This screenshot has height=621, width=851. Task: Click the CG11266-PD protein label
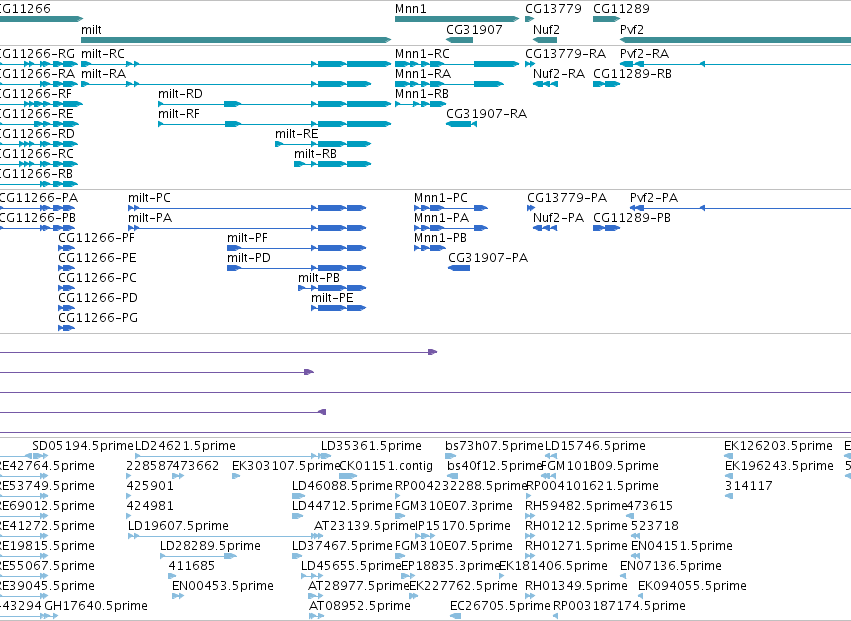coord(98,298)
